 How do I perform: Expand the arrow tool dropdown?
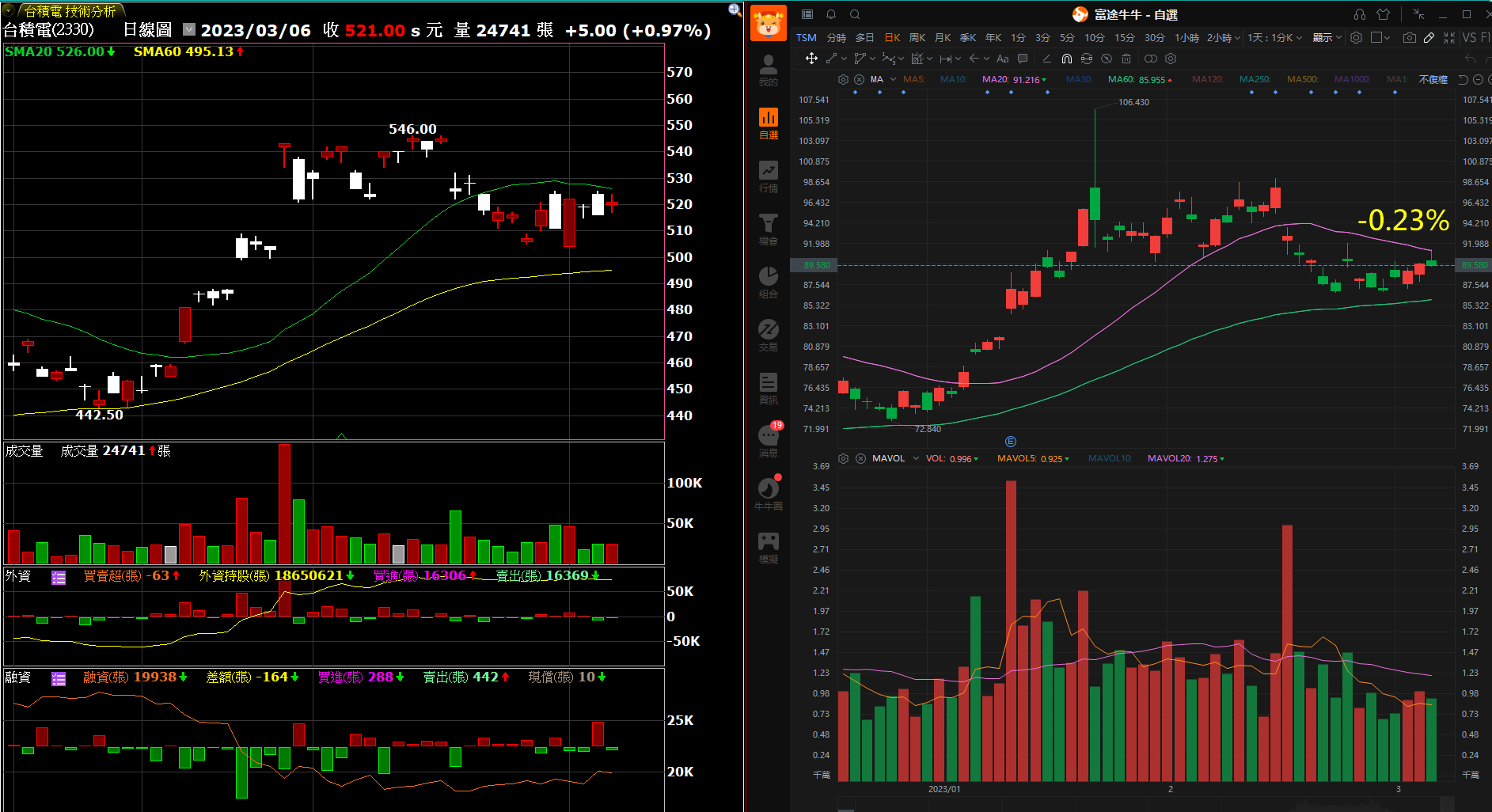[x=986, y=59]
